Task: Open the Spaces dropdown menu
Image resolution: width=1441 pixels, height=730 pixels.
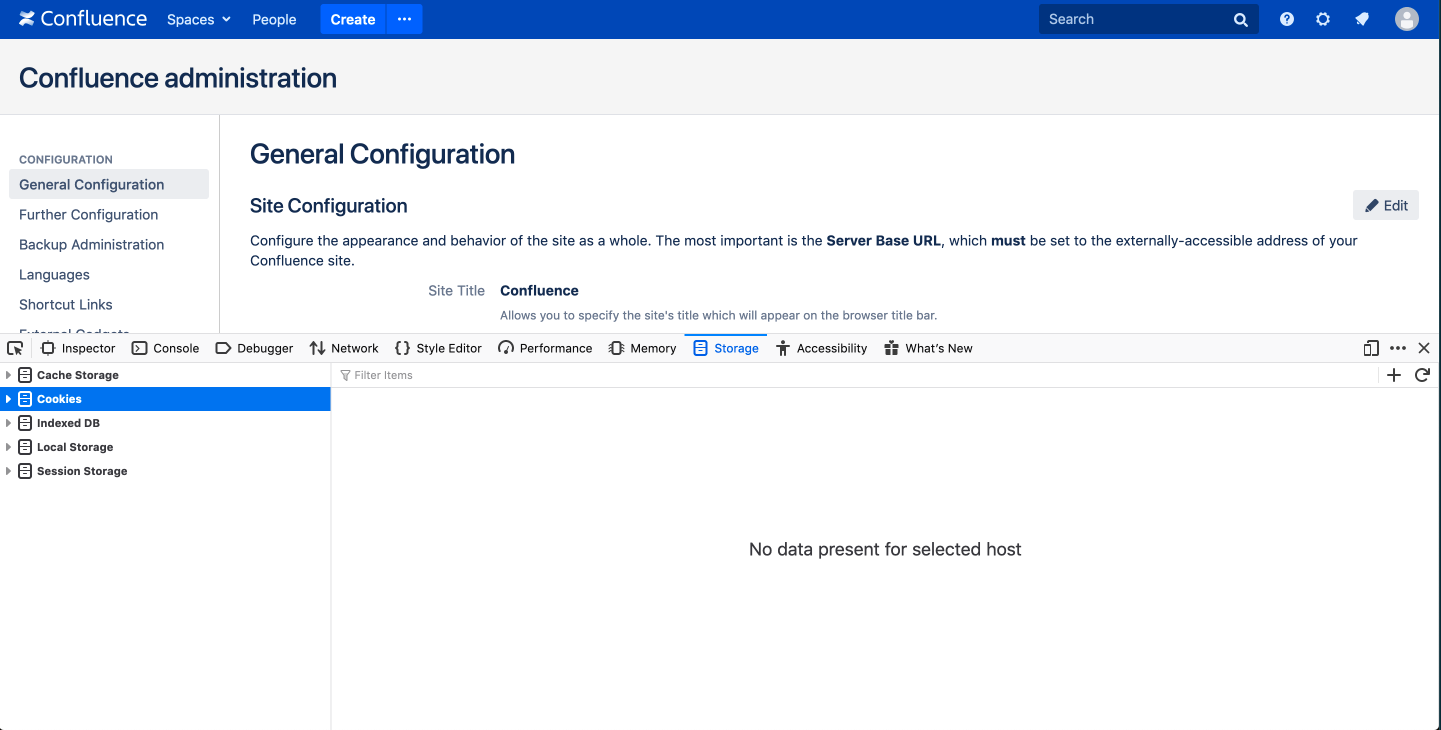Action: click(x=198, y=18)
